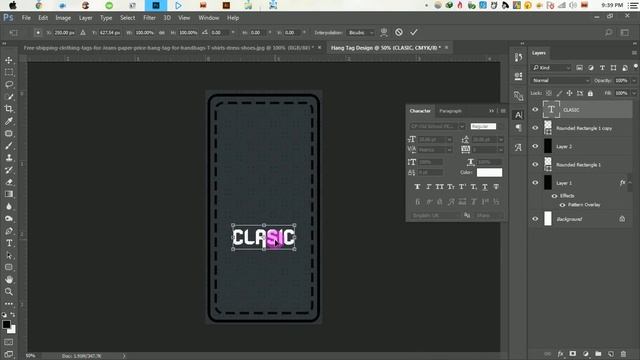Open the Character panel menu
Screen dimensions: 640x360
(x=503, y=111)
